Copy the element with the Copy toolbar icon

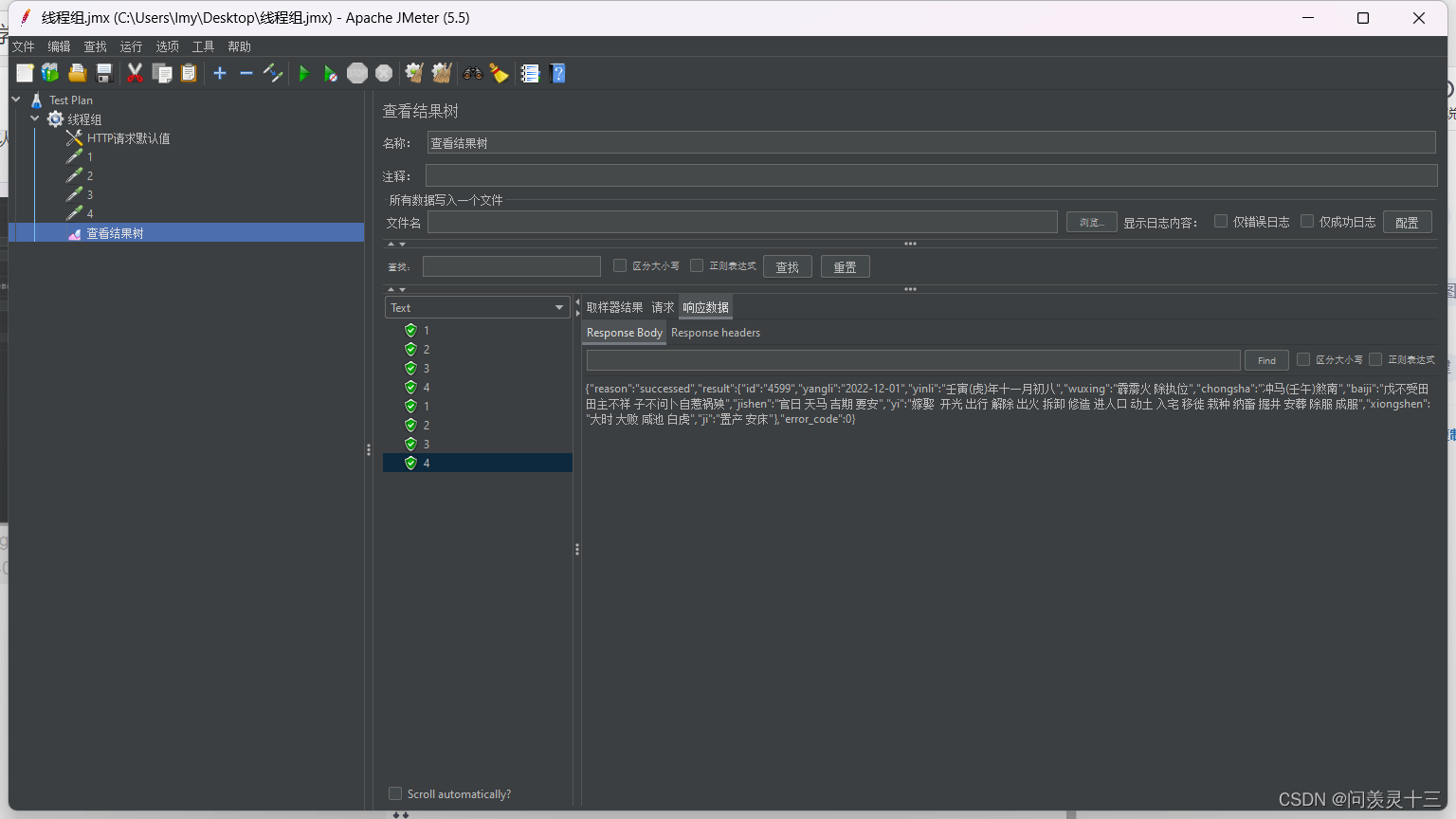pos(162,73)
